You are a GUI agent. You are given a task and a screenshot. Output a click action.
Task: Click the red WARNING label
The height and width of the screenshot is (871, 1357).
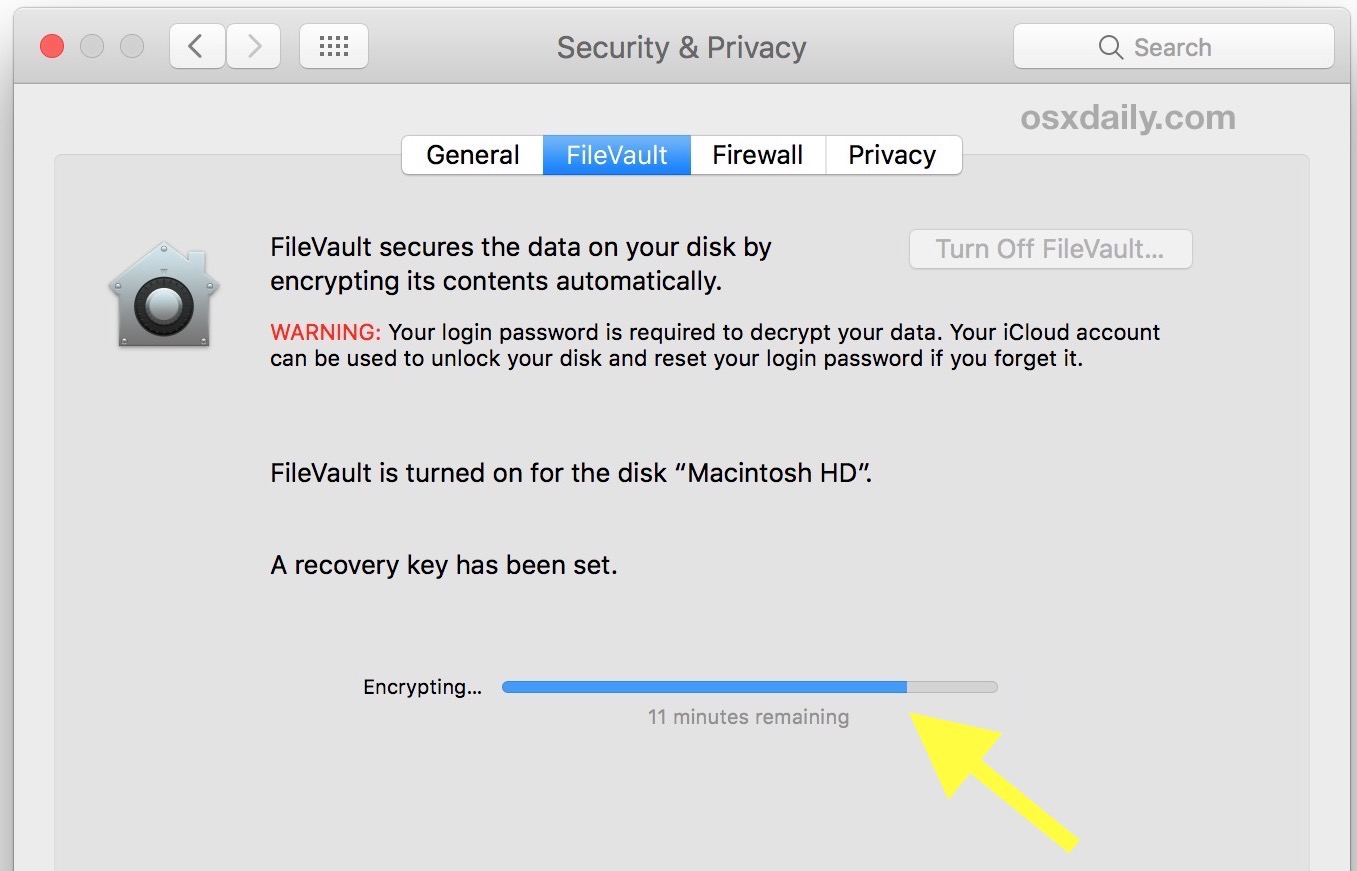(326, 332)
